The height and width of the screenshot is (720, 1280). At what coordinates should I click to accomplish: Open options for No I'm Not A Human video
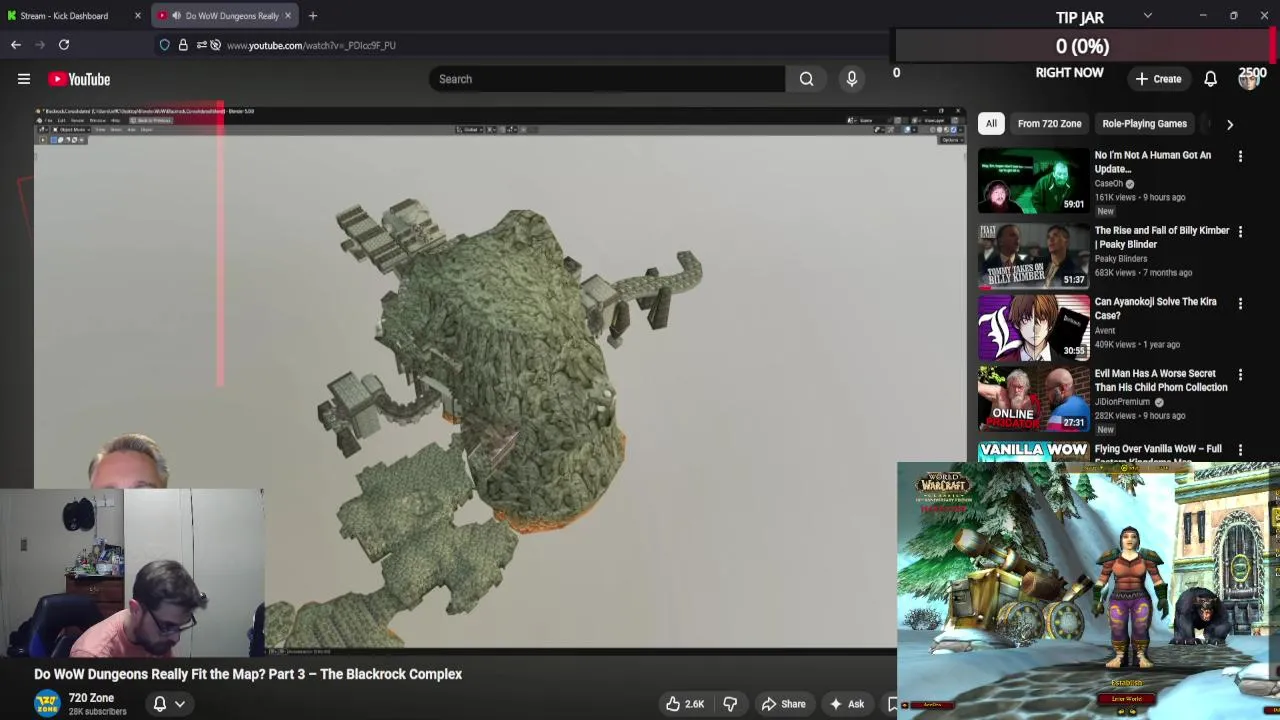1240,156
